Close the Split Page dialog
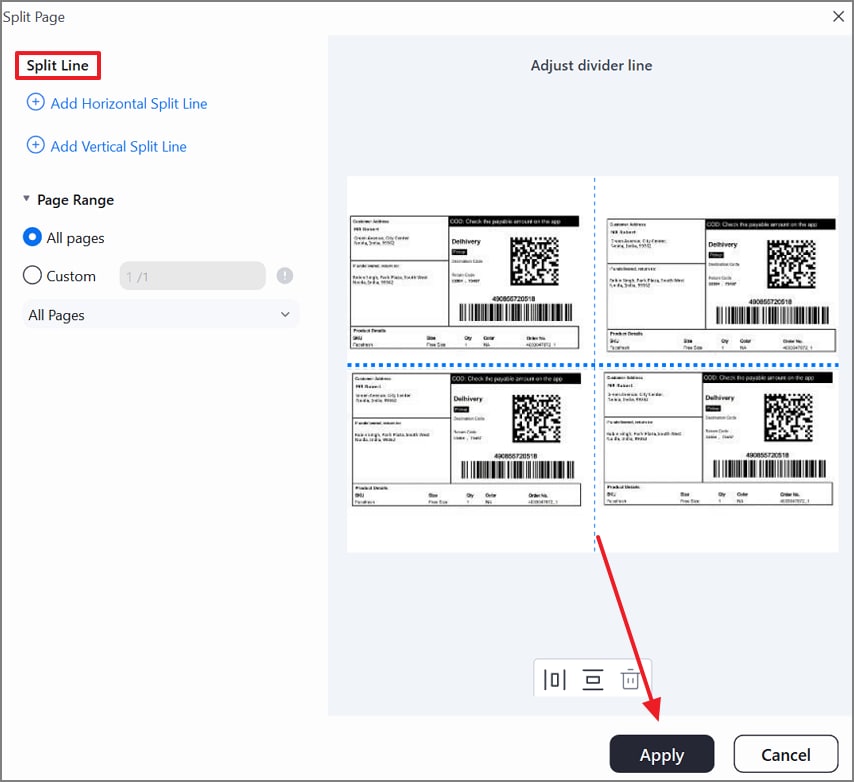854x782 pixels. tap(838, 16)
